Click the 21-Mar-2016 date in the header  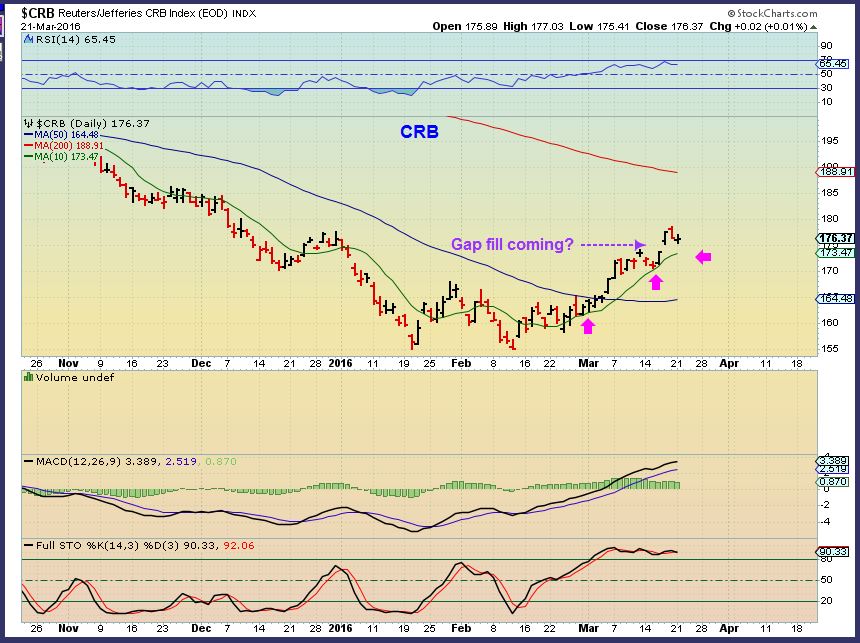(50, 26)
